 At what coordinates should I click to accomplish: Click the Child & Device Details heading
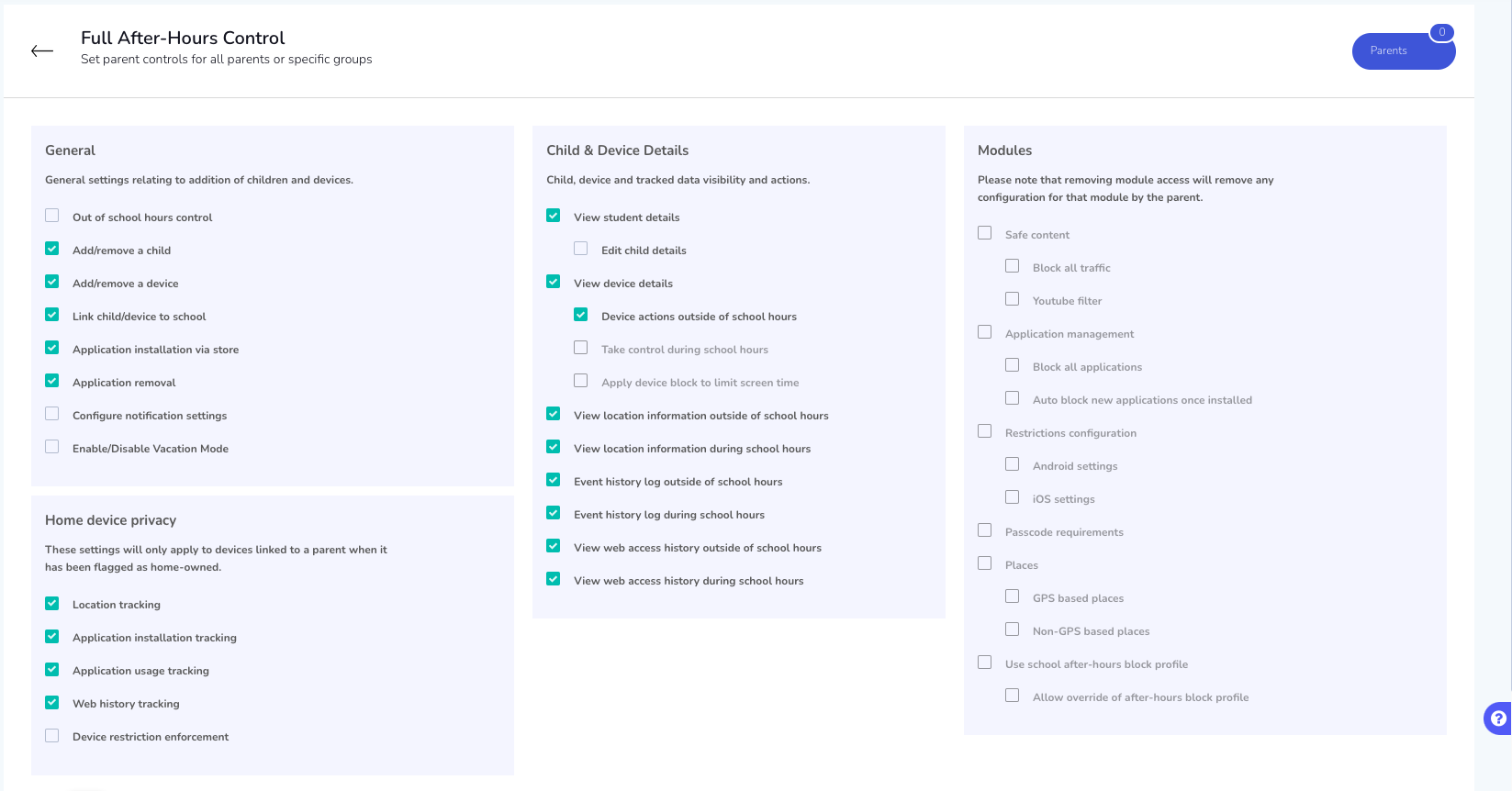(x=617, y=150)
